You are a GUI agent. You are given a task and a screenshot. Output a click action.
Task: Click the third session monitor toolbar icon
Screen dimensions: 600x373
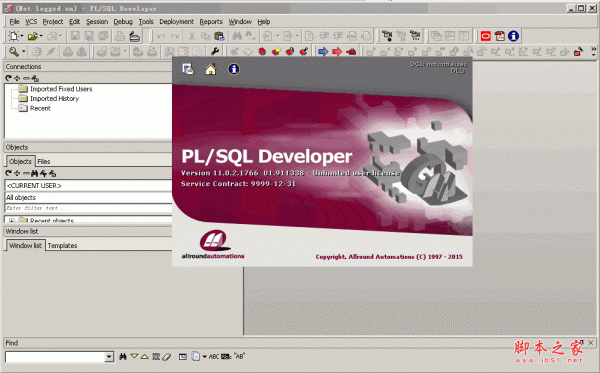click(x=415, y=36)
